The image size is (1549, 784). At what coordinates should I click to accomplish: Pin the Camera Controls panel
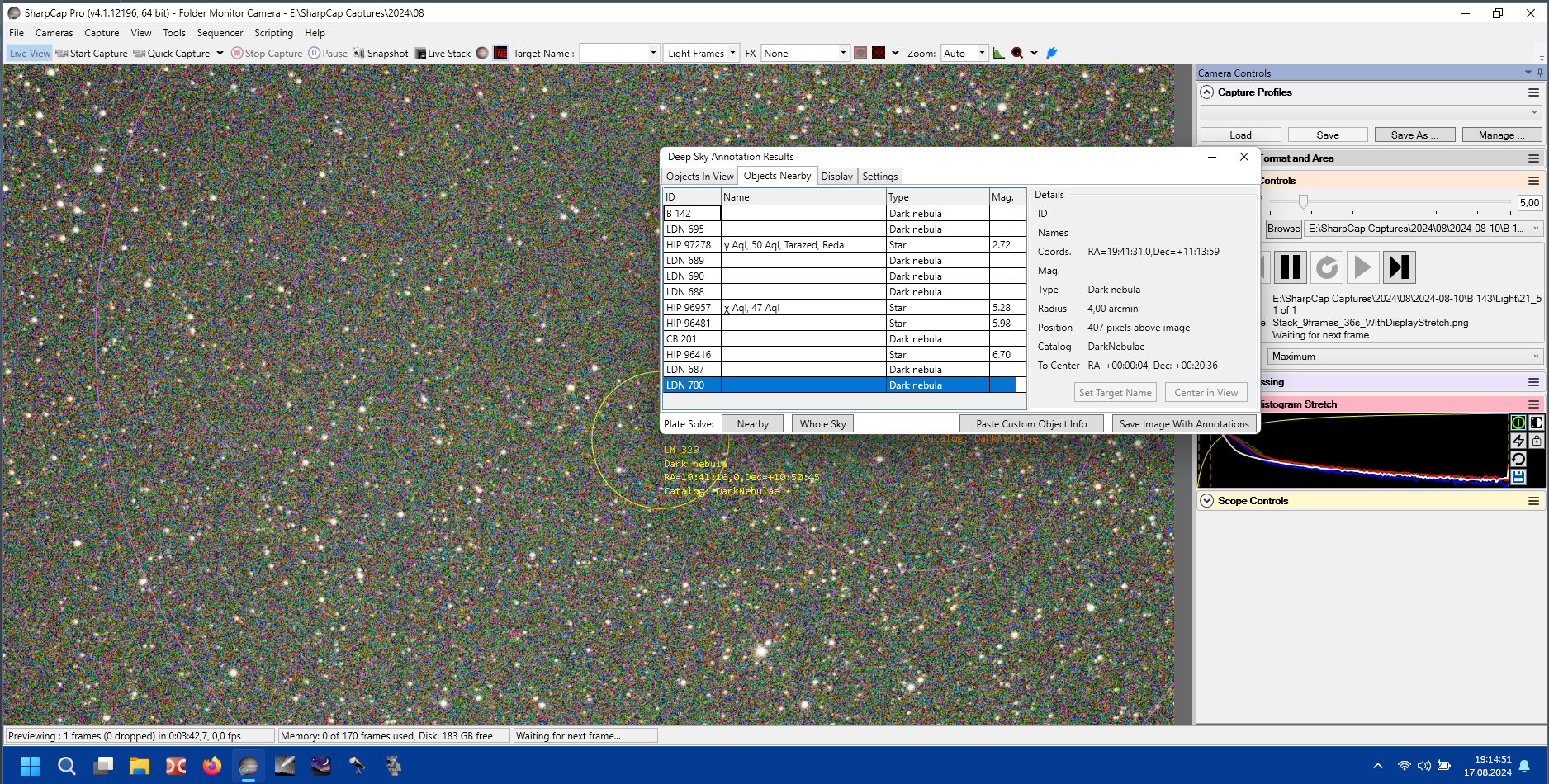coord(1540,73)
